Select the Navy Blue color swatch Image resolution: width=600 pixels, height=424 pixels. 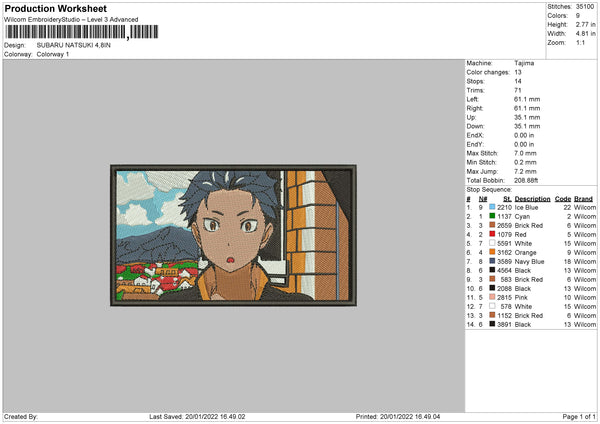[x=492, y=261]
